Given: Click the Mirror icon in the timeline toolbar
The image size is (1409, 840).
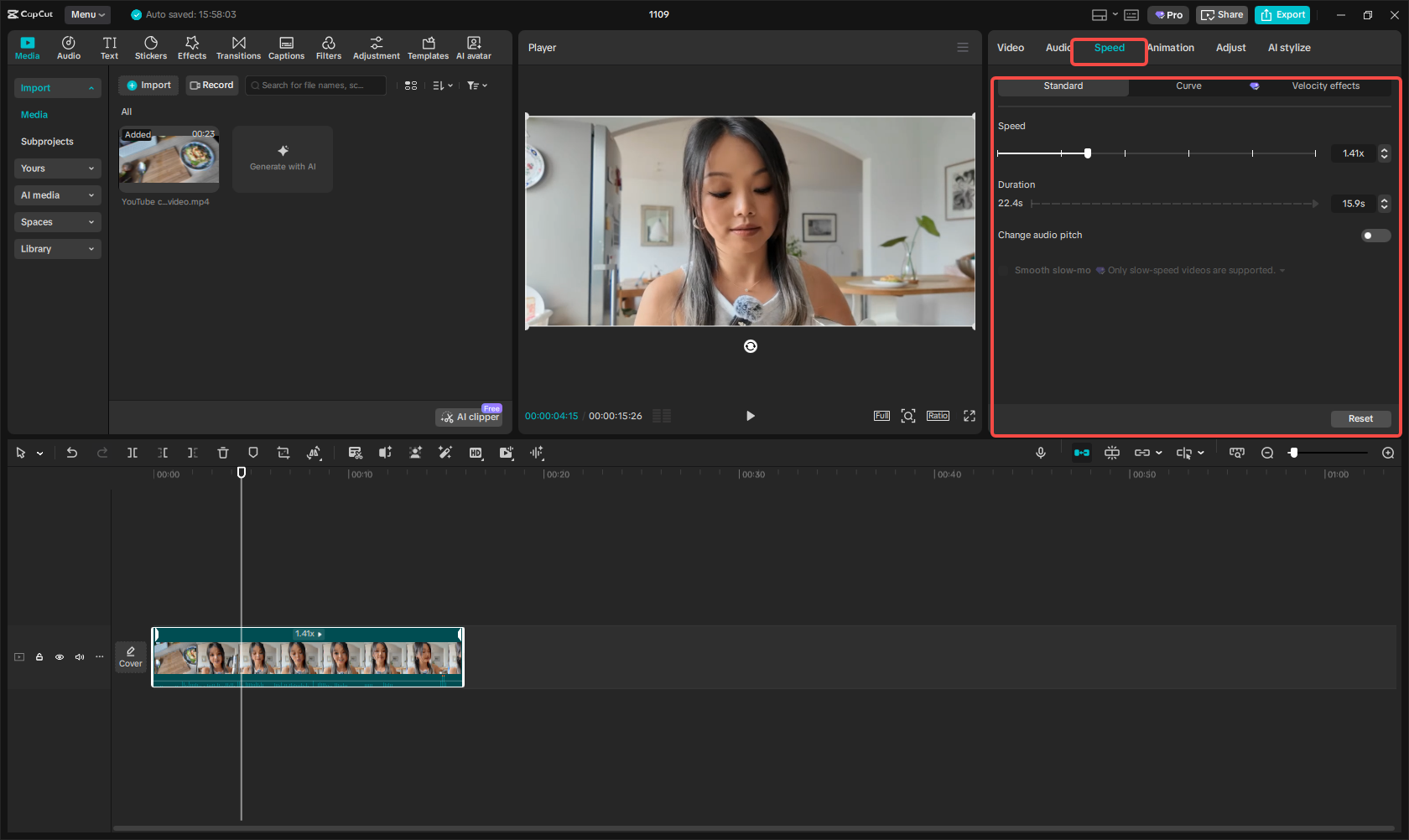Looking at the screenshot, I should (314, 453).
